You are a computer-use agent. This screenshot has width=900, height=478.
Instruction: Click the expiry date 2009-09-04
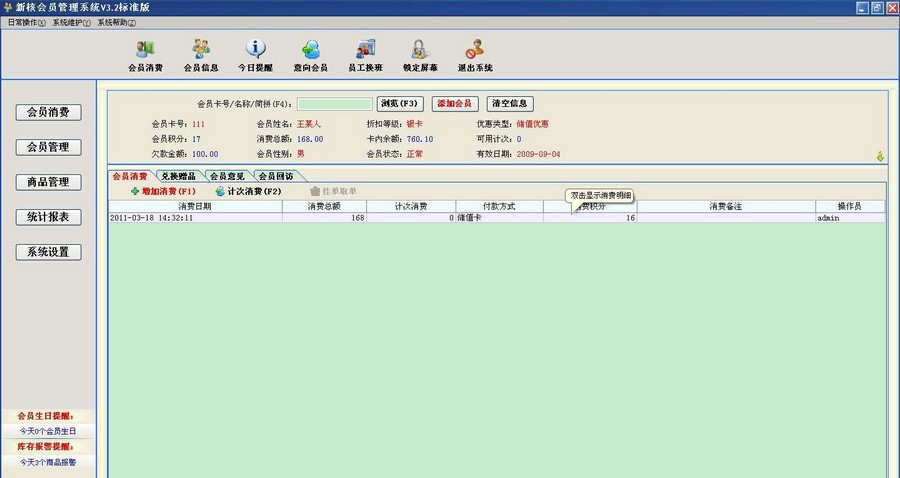click(538, 154)
